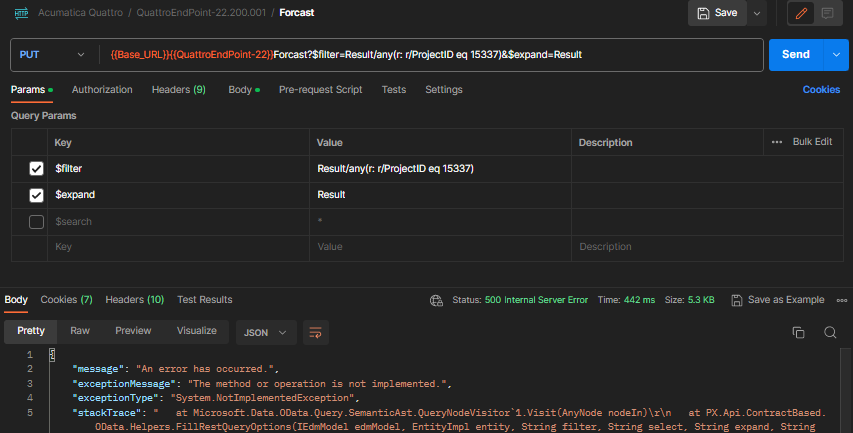Viewport: 853px width, 433px height.
Task: Open the Settings tab
Action: click(x=444, y=90)
